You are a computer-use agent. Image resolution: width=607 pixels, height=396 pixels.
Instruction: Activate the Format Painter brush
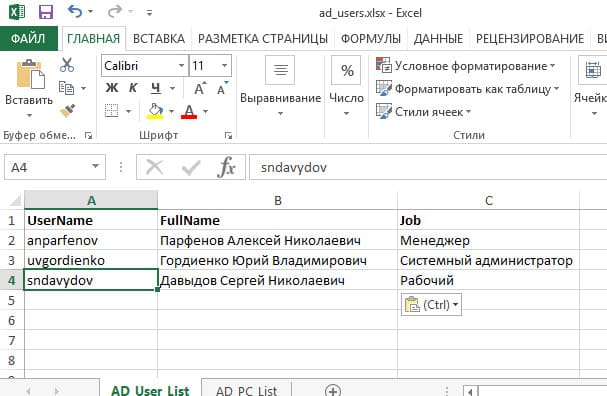[x=67, y=111]
